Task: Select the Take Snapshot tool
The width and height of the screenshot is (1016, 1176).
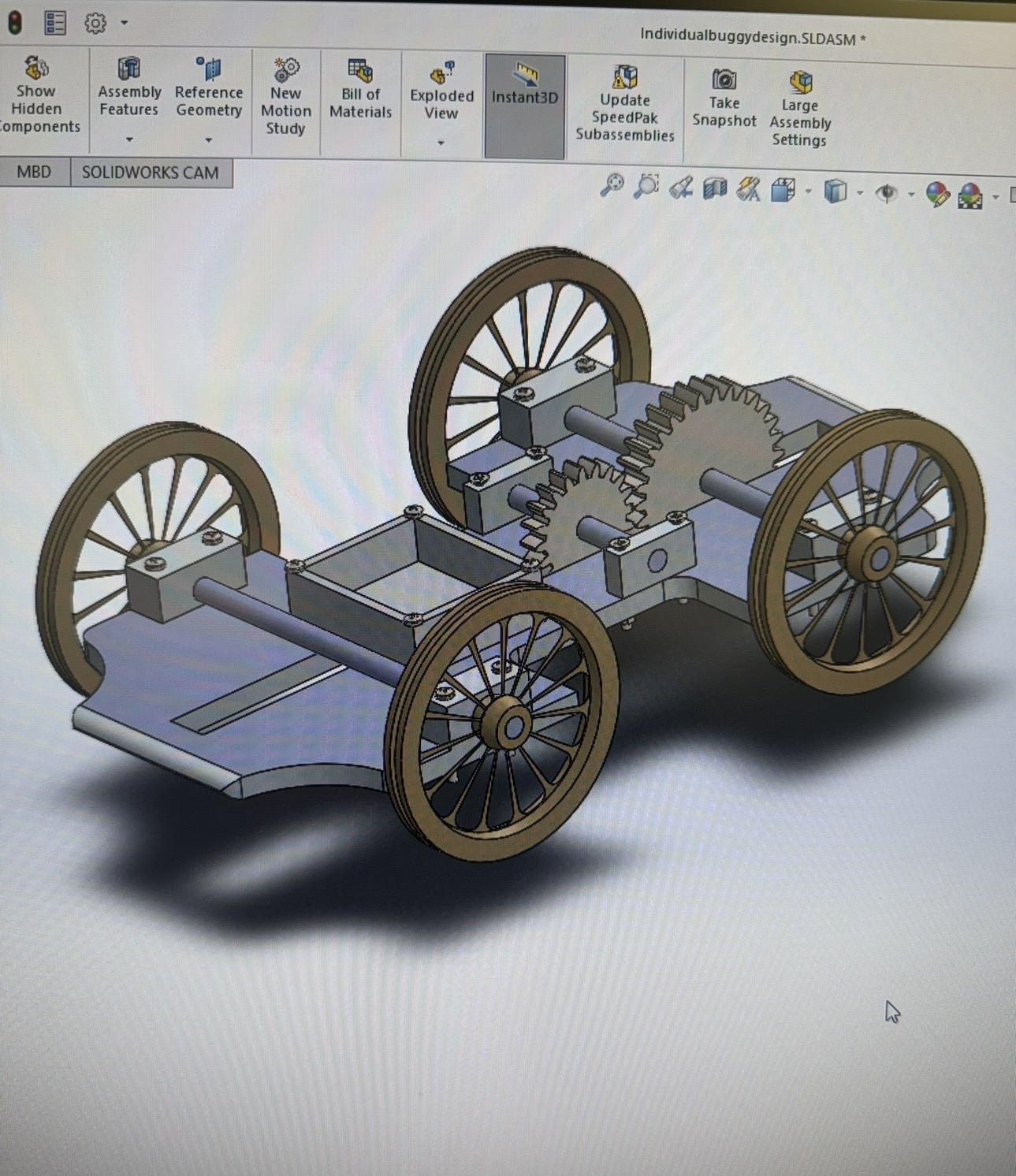Action: 723,95
